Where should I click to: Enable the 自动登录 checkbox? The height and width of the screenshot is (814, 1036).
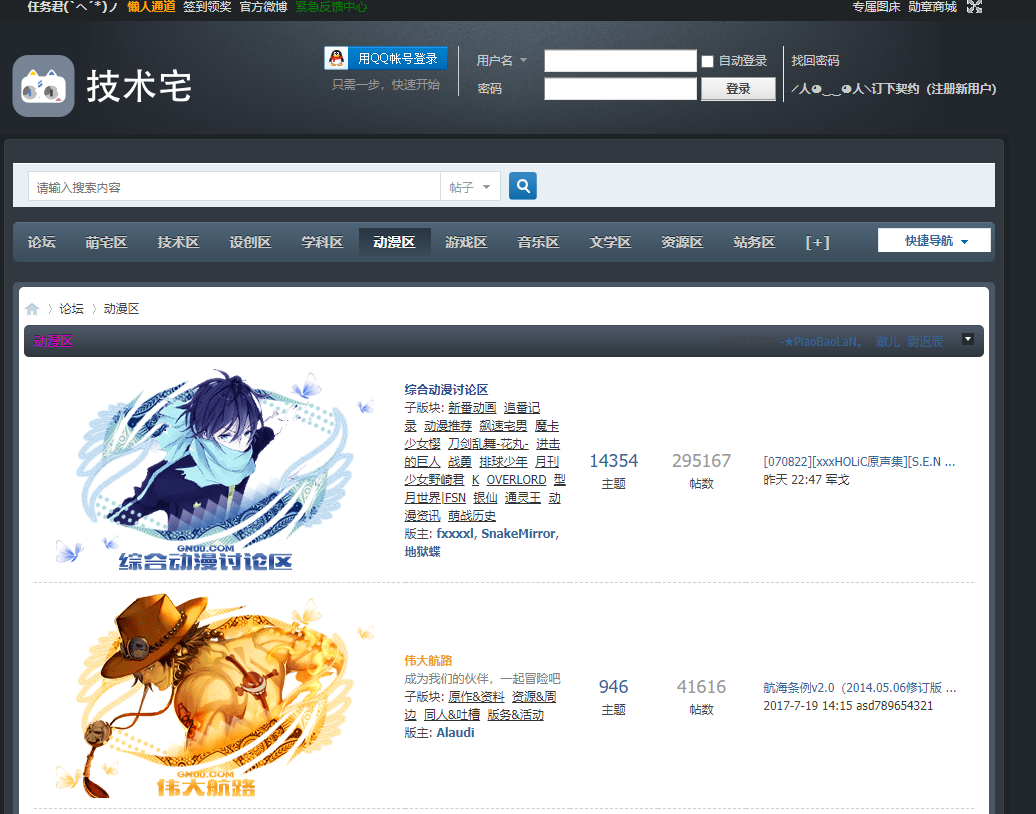707,61
